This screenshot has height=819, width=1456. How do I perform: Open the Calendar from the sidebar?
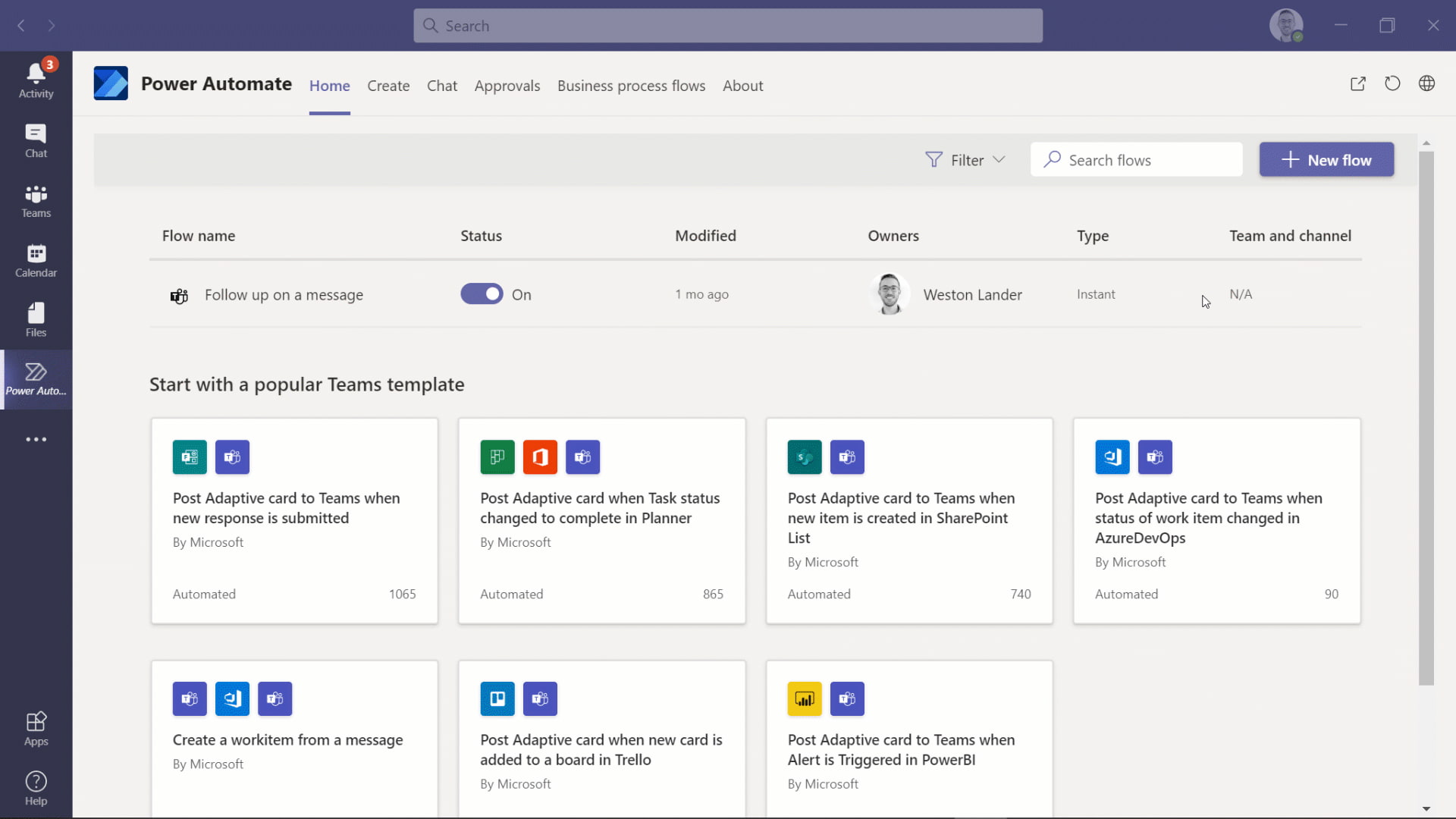pos(36,259)
